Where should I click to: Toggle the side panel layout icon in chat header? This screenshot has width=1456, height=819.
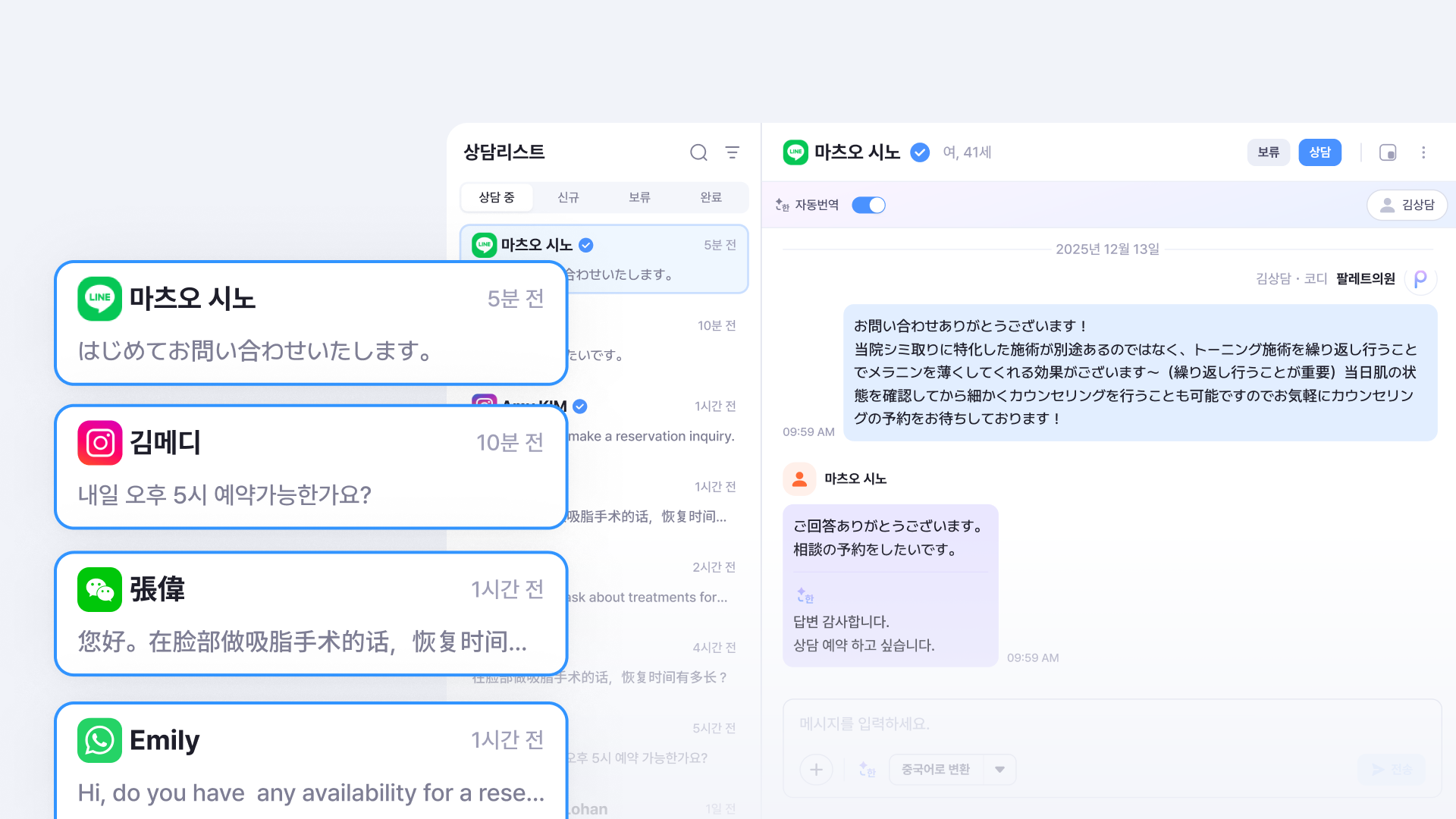[x=1389, y=152]
